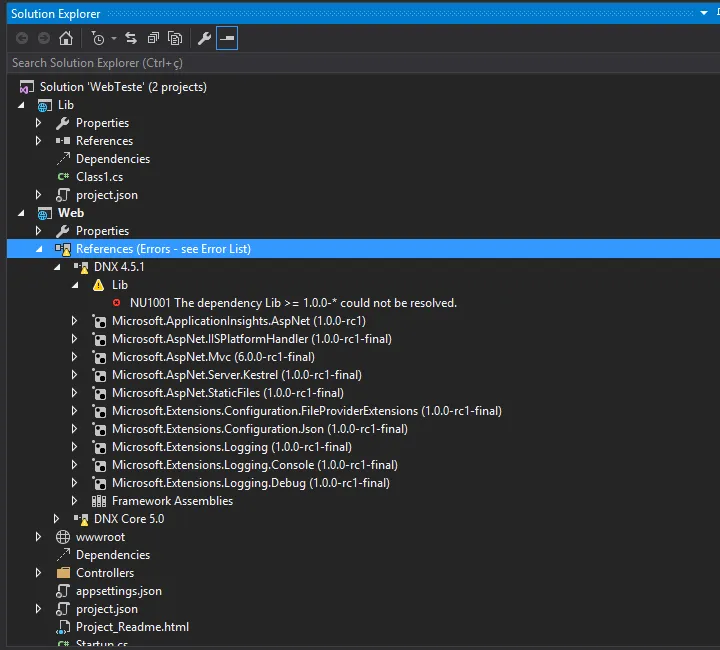The image size is (720, 650).
Task: Select the NU1001 dependency error item
Action: click(x=292, y=303)
